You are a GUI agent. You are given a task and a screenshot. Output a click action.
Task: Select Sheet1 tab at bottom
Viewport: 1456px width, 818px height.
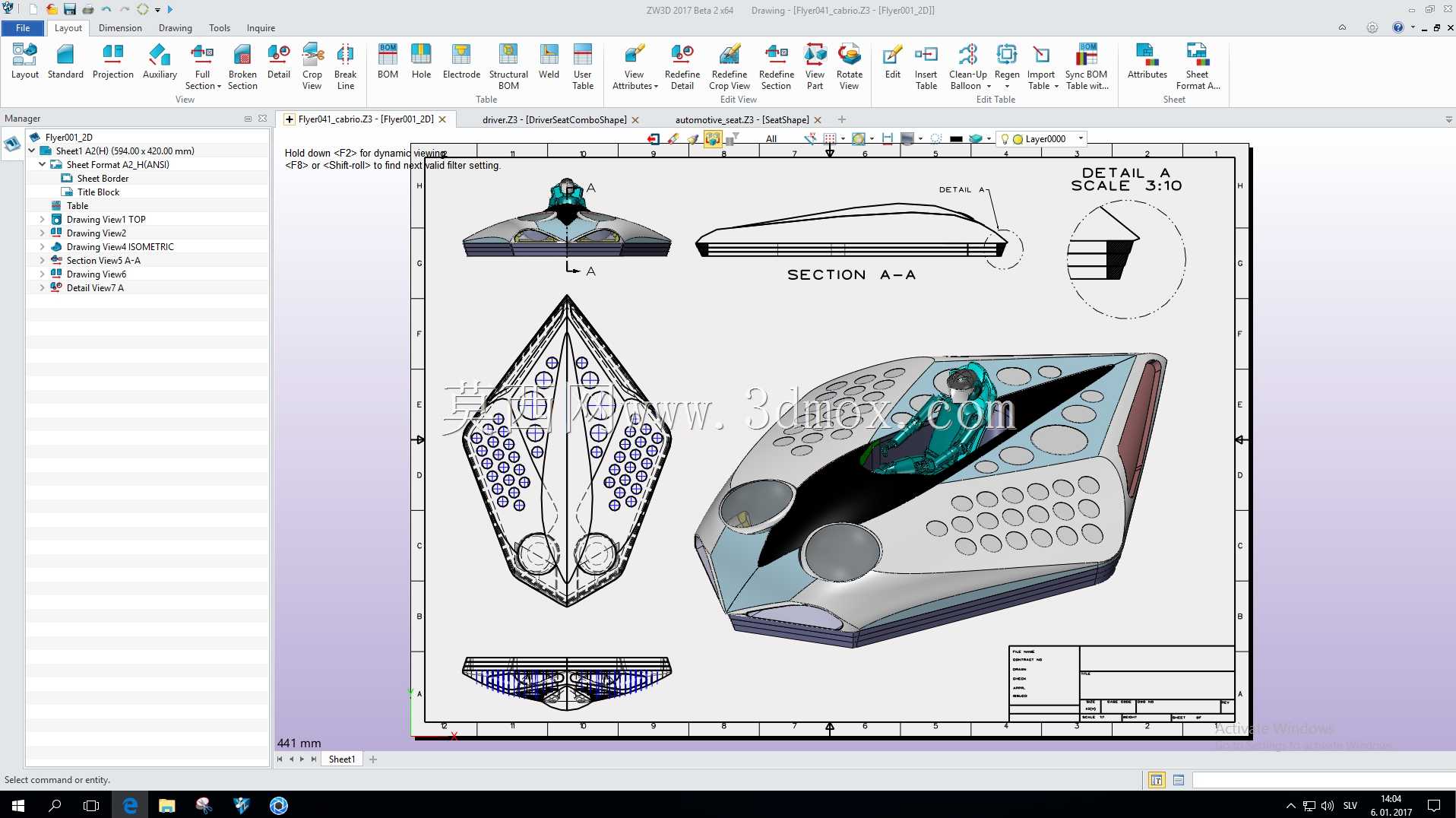click(x=341, y=759)
